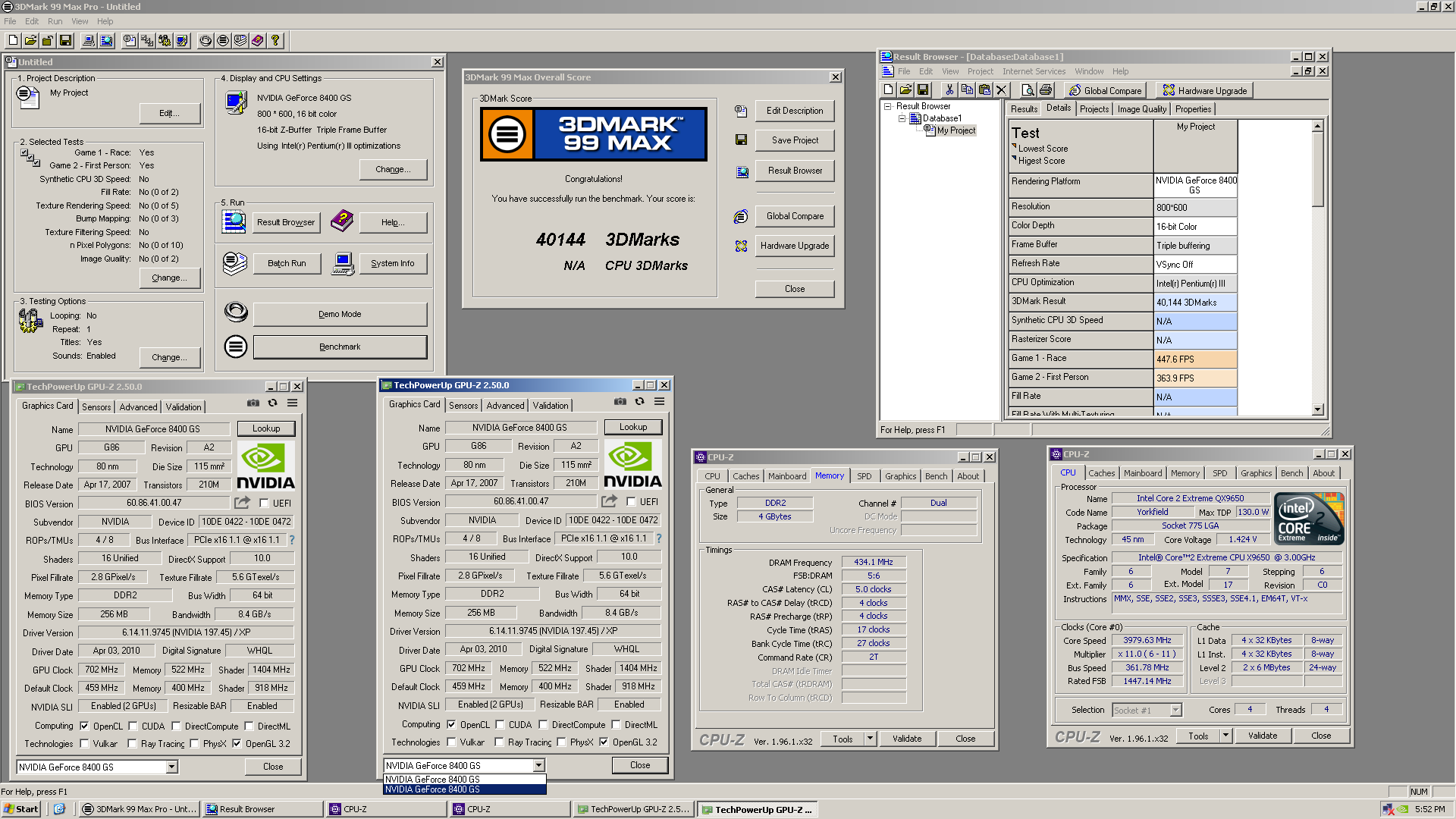
Task: Open hamburger menu in left GPU-Z window
Action: tap(292, 403)
